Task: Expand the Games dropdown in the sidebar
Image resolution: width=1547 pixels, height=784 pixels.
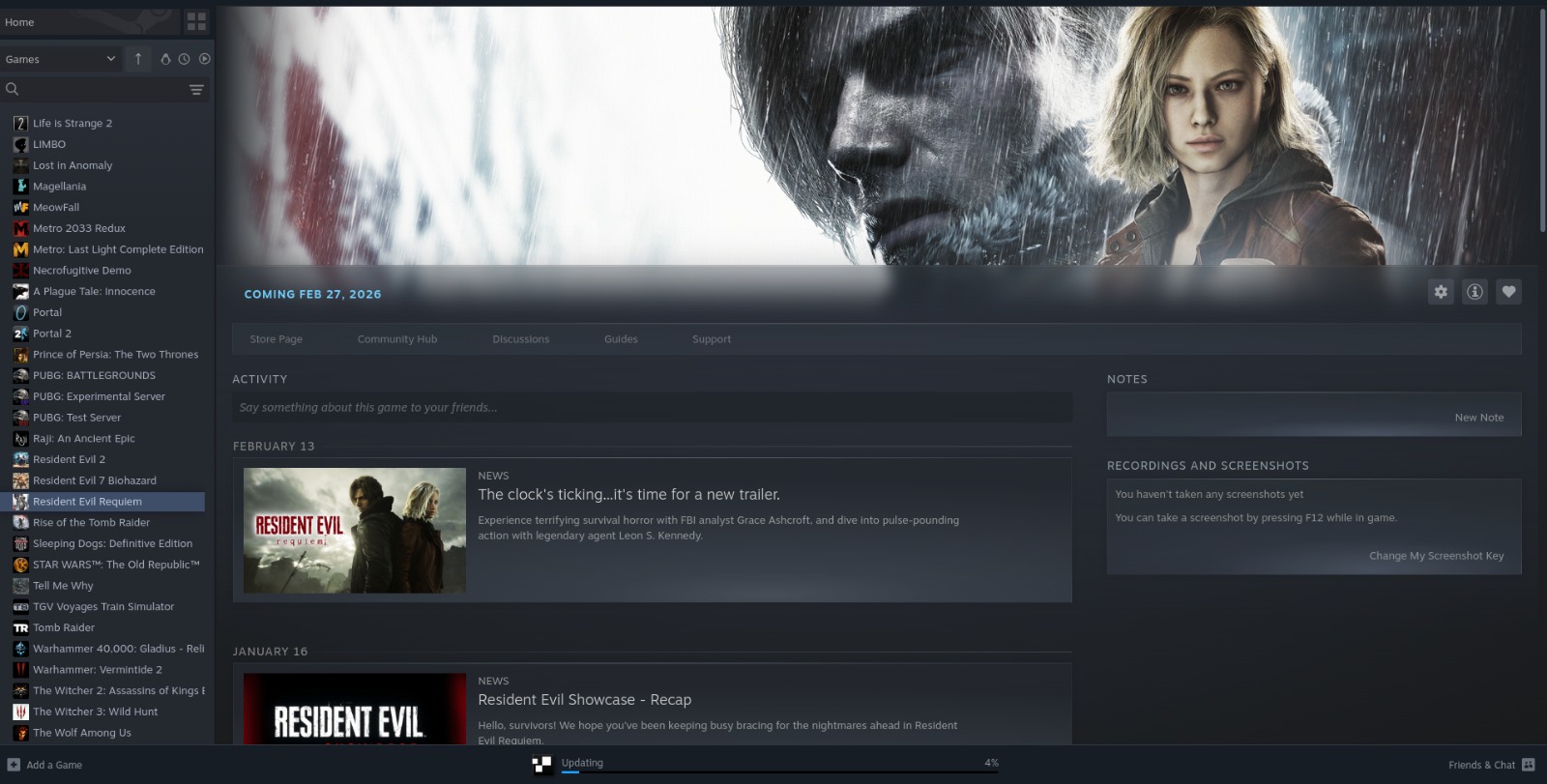Action: 60,59
